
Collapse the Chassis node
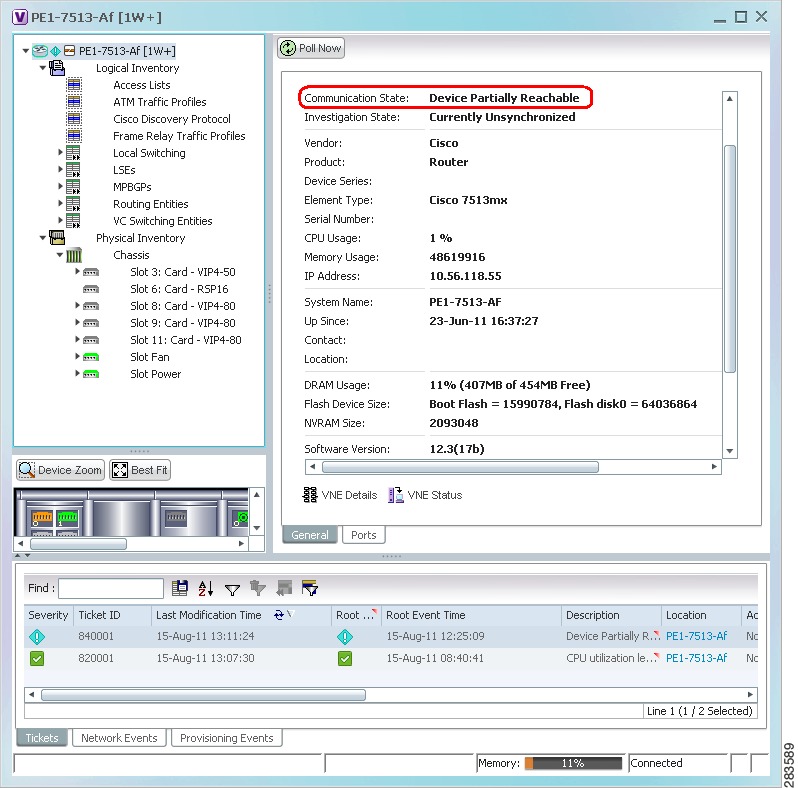[x=60, y=255]
